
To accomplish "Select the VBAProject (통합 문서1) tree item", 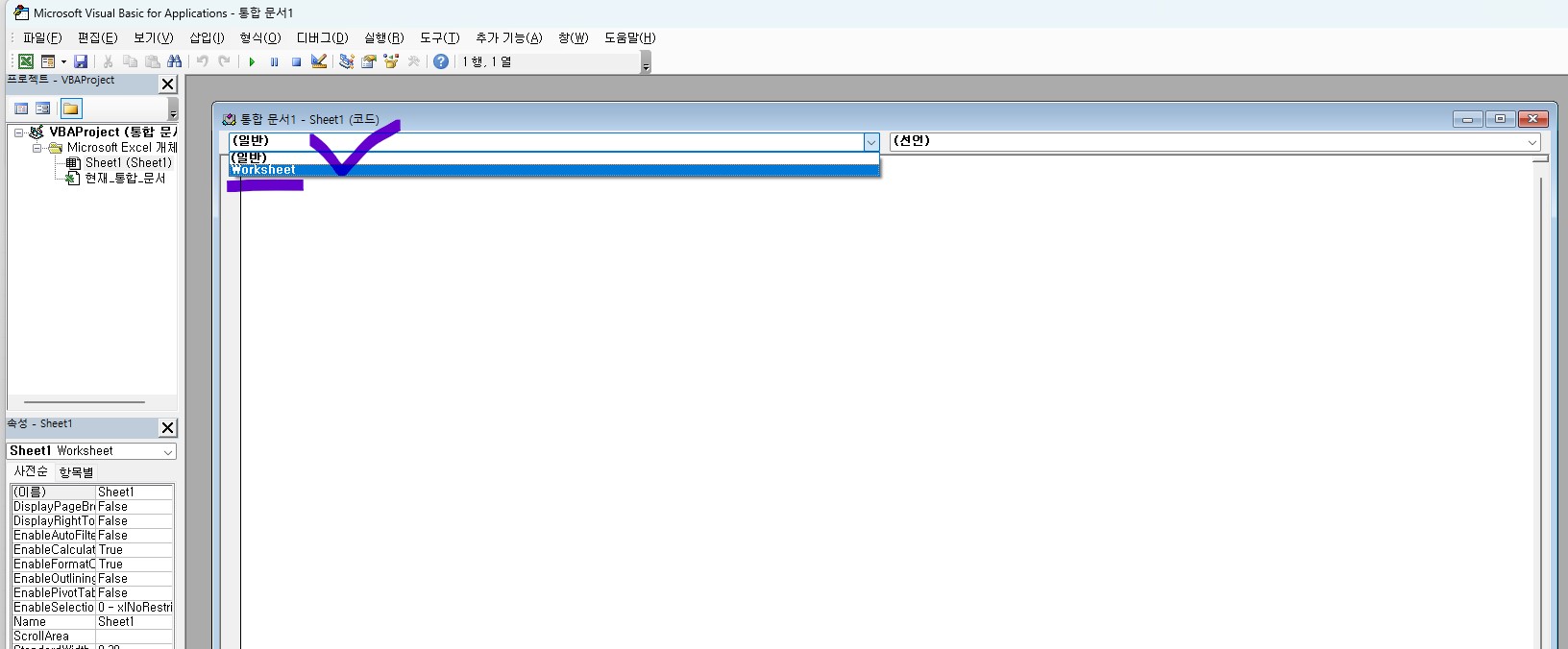I will pos(113,132).
